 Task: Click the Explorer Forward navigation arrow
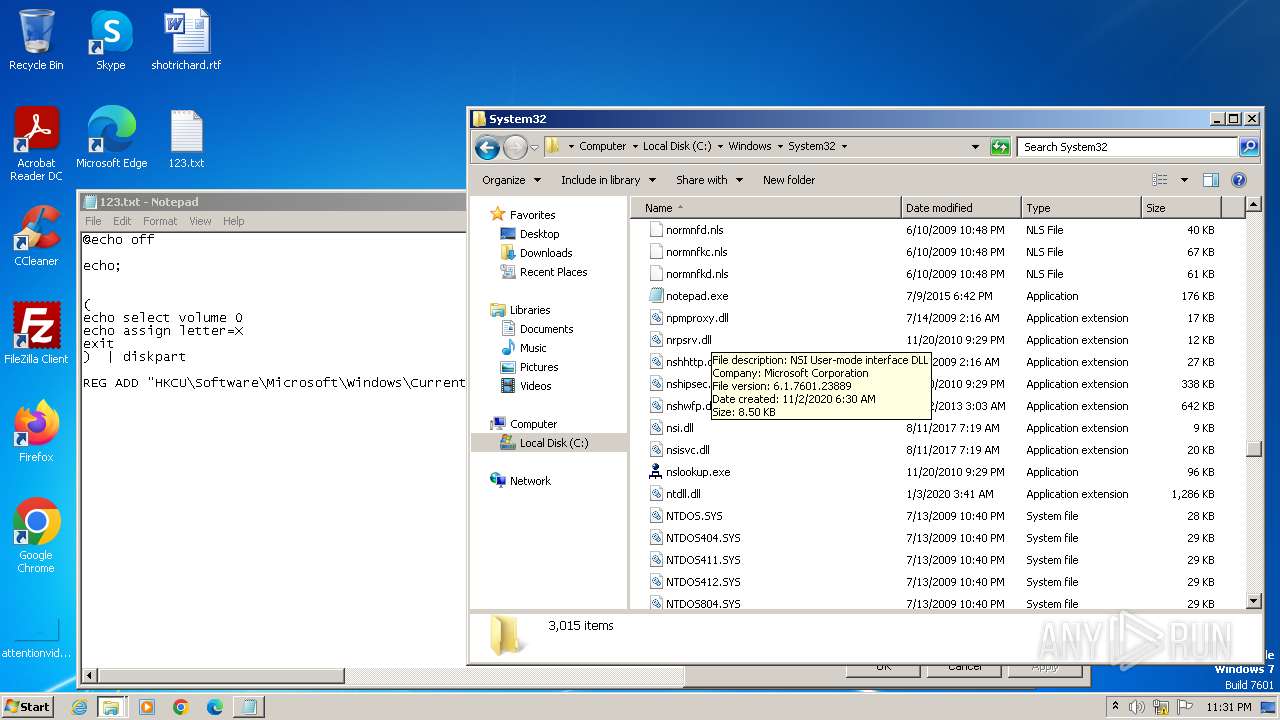[x=515, y=148]
